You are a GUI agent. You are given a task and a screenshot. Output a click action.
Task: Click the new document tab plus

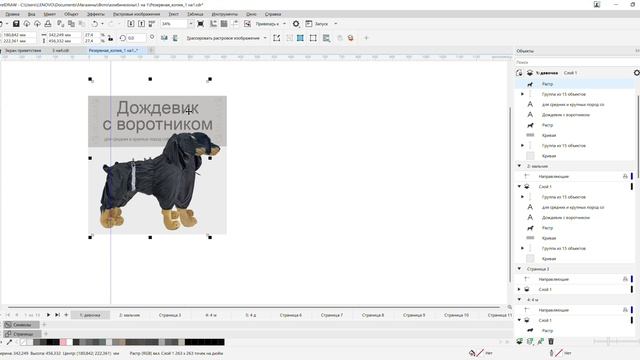(x=151, y=50)
